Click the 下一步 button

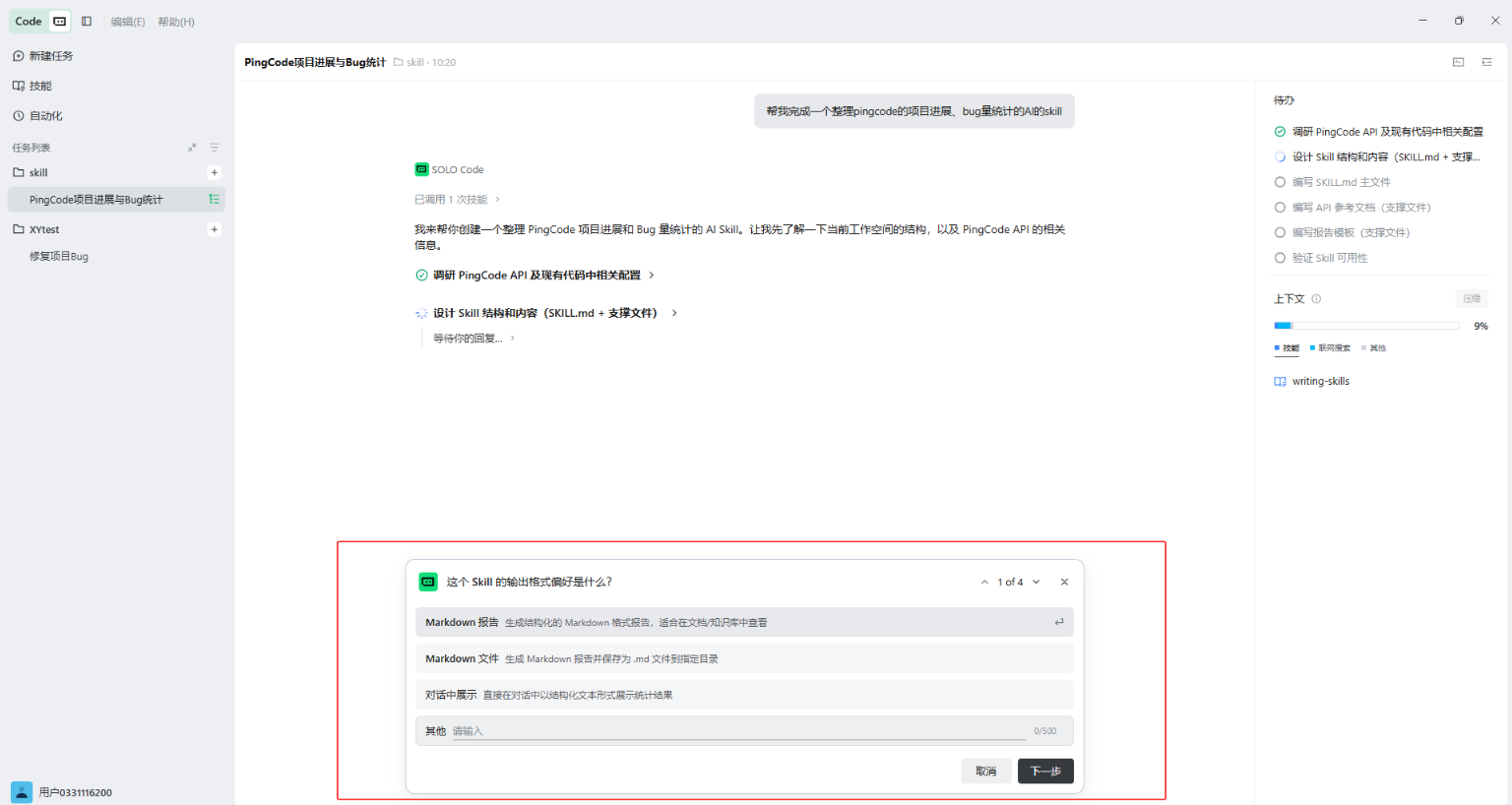coord(1045,771)
